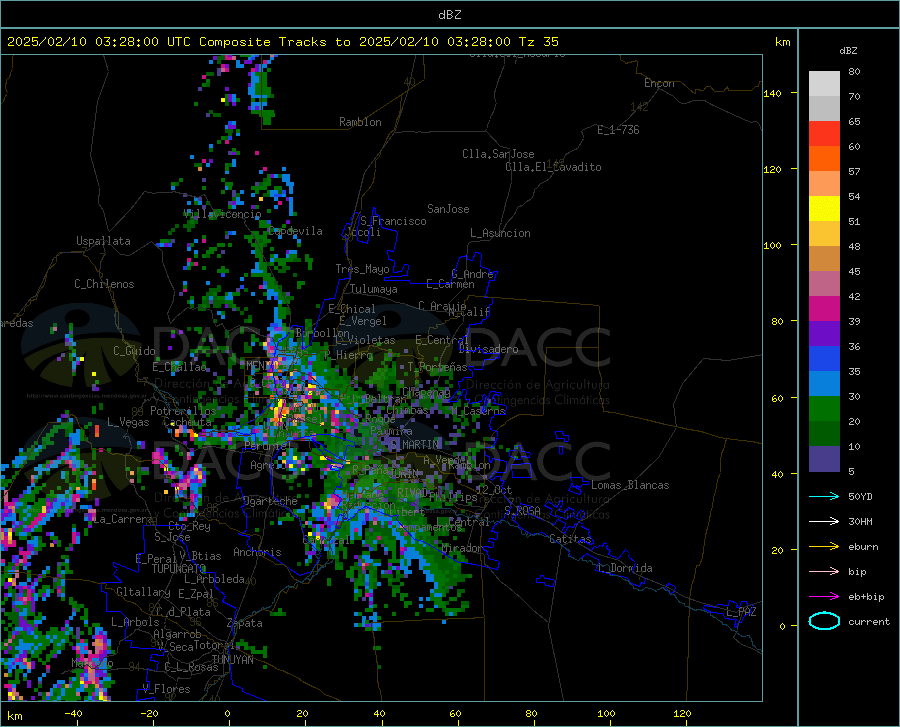The image size is (900, 727).
Task: Click the eburn legend label
Action: coord(863,547)
